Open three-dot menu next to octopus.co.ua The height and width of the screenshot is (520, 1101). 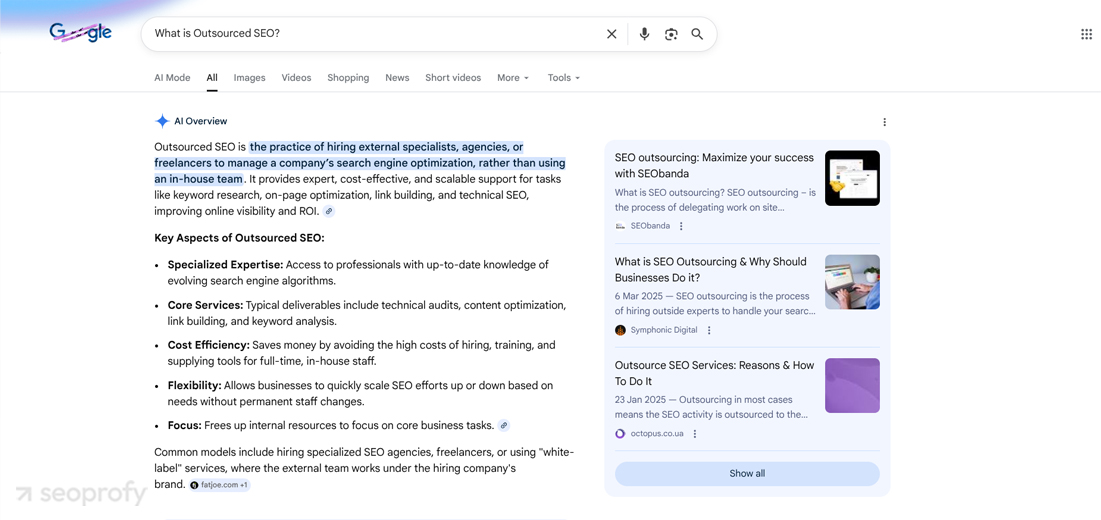point(694,434)
